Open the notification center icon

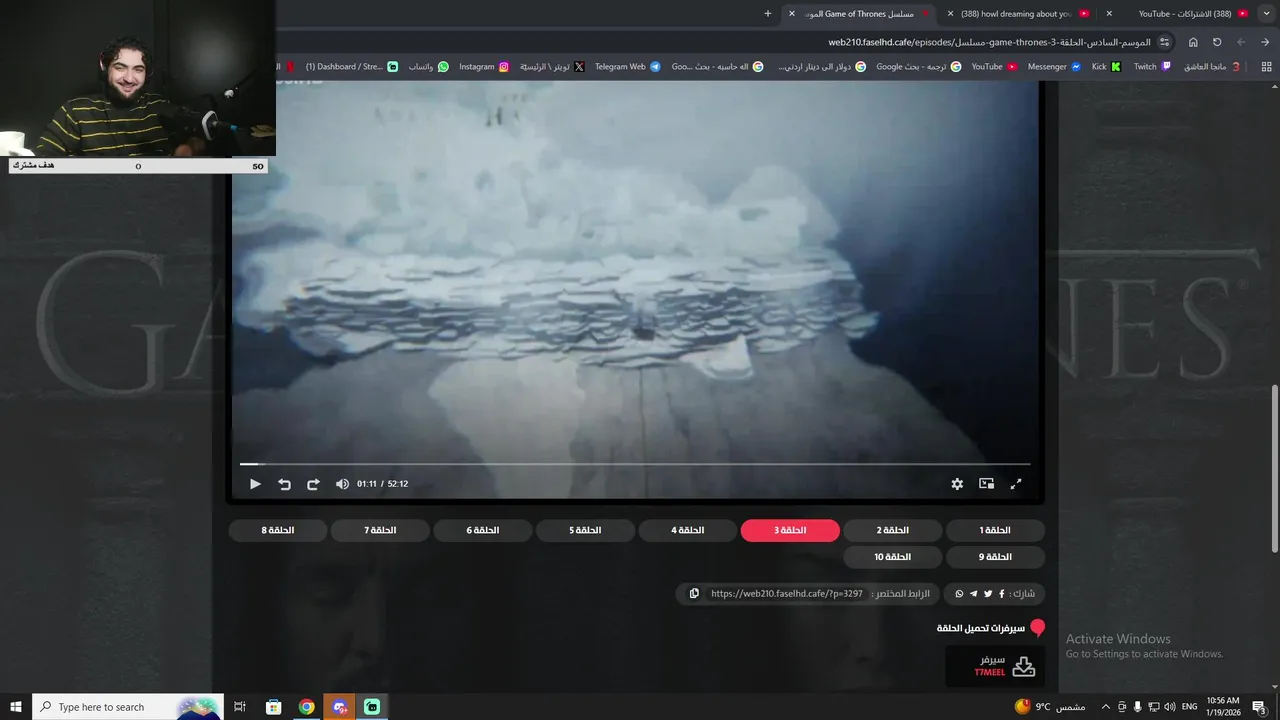point(1259,707)
